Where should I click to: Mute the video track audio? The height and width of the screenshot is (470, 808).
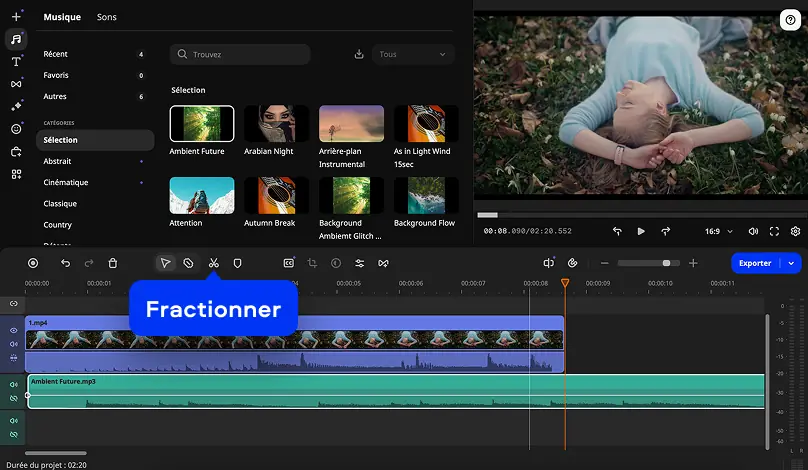coord(13,344)
